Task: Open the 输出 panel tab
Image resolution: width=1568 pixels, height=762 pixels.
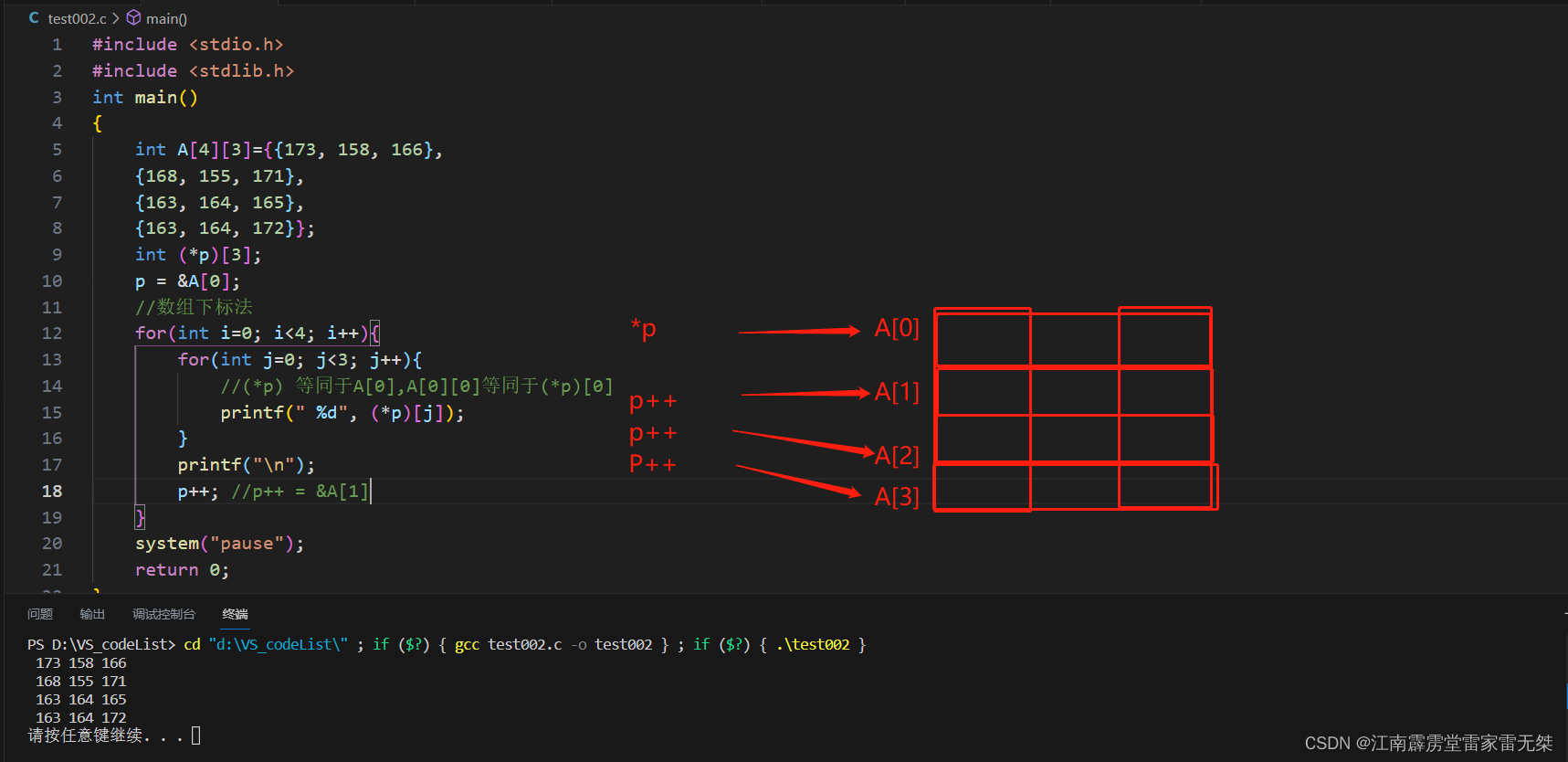Action: [x=92, y=614]
